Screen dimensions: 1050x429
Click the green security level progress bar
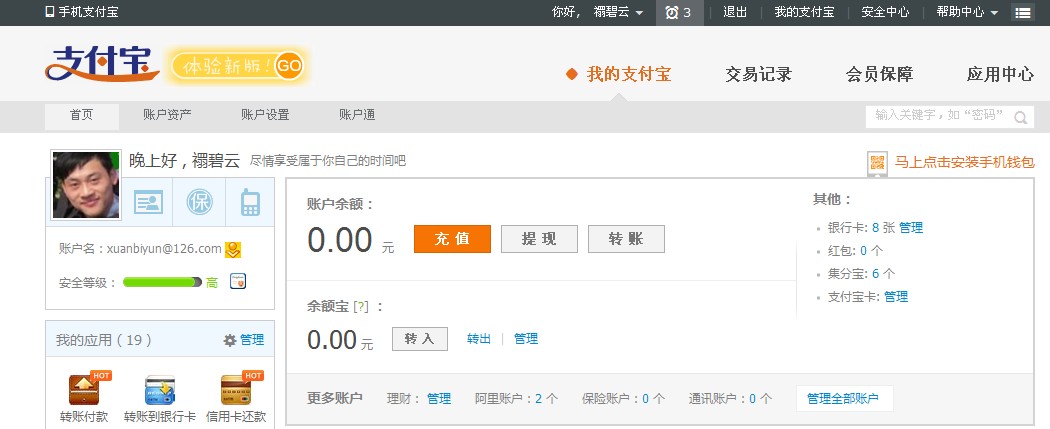162,282
